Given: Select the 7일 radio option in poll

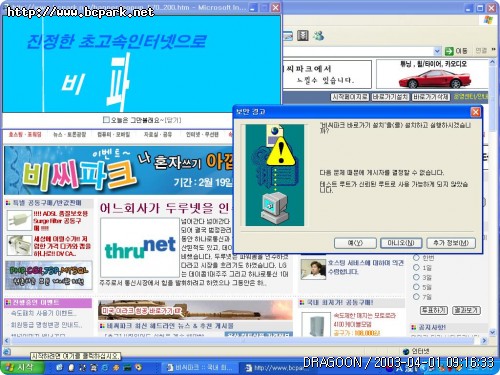Looking at the screenshot, I should click(416, 296).
